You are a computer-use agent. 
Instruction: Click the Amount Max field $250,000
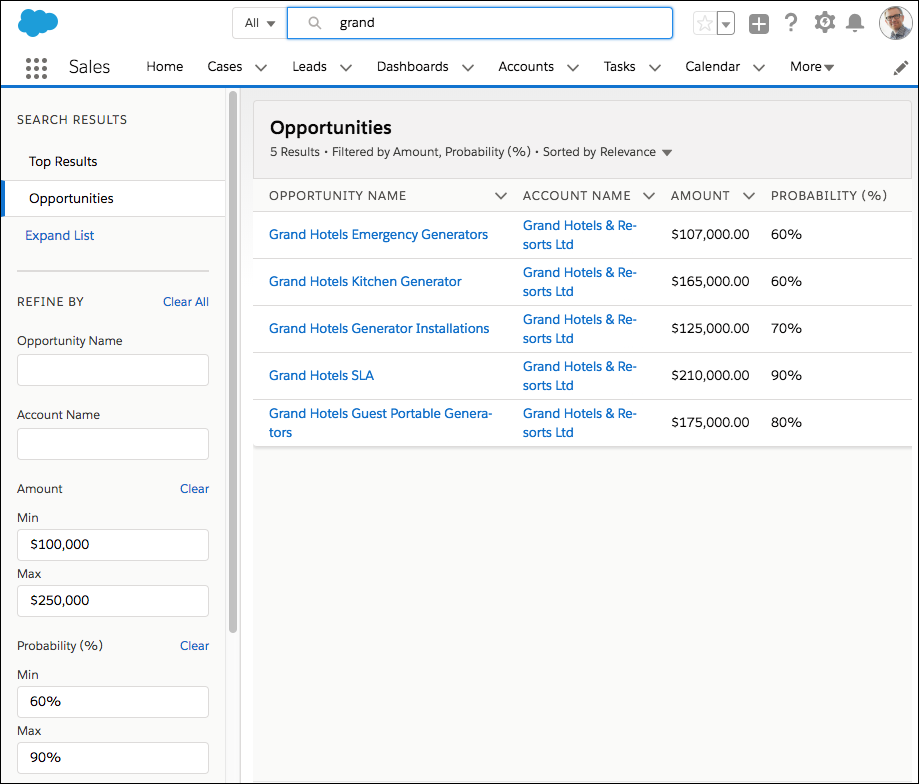113,601
